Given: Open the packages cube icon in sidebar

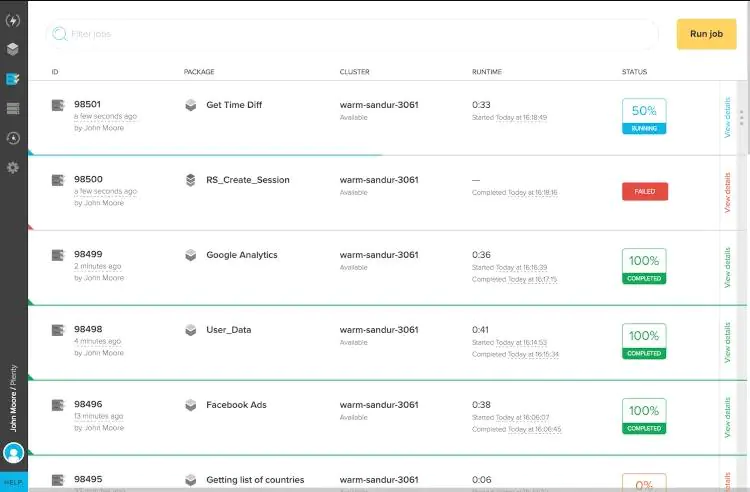Looking at the screenshot, I should [13, 49].
